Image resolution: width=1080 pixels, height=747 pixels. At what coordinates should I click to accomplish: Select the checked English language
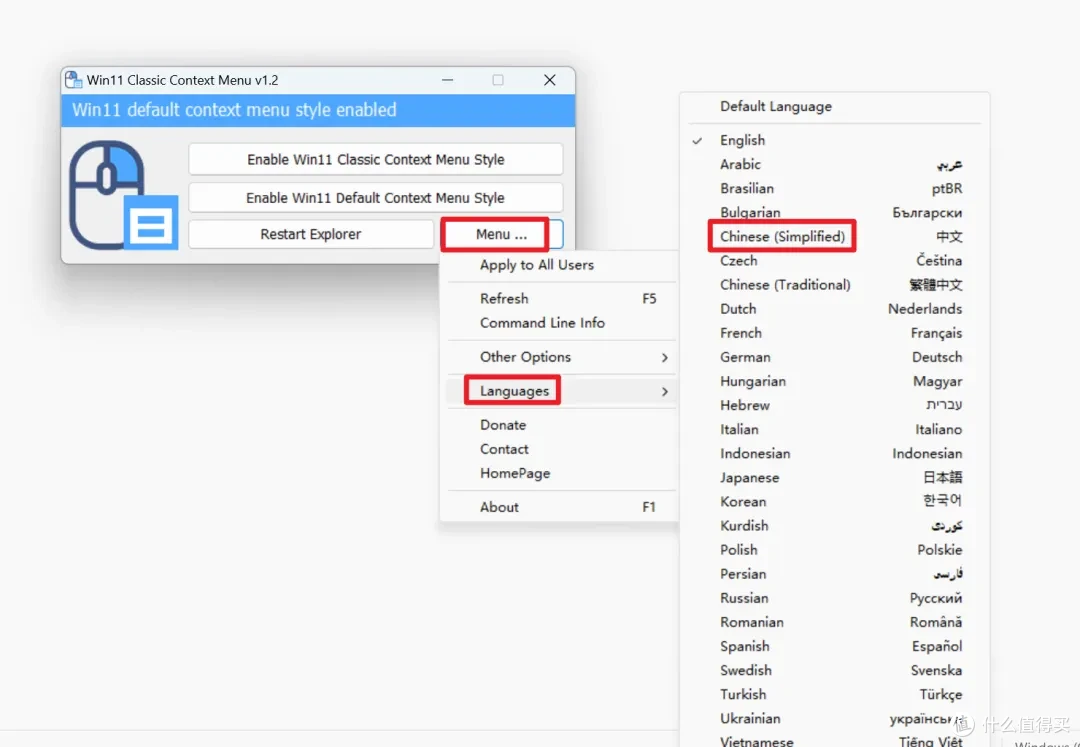coord(834,140)
